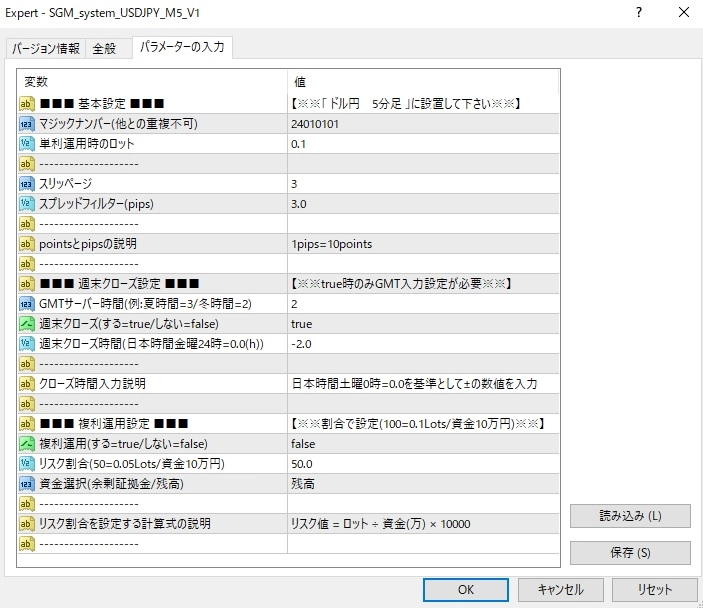Edit the risk ratio value 50.0
This screenshot has height=608, width=703.
(x=423, y=464)
